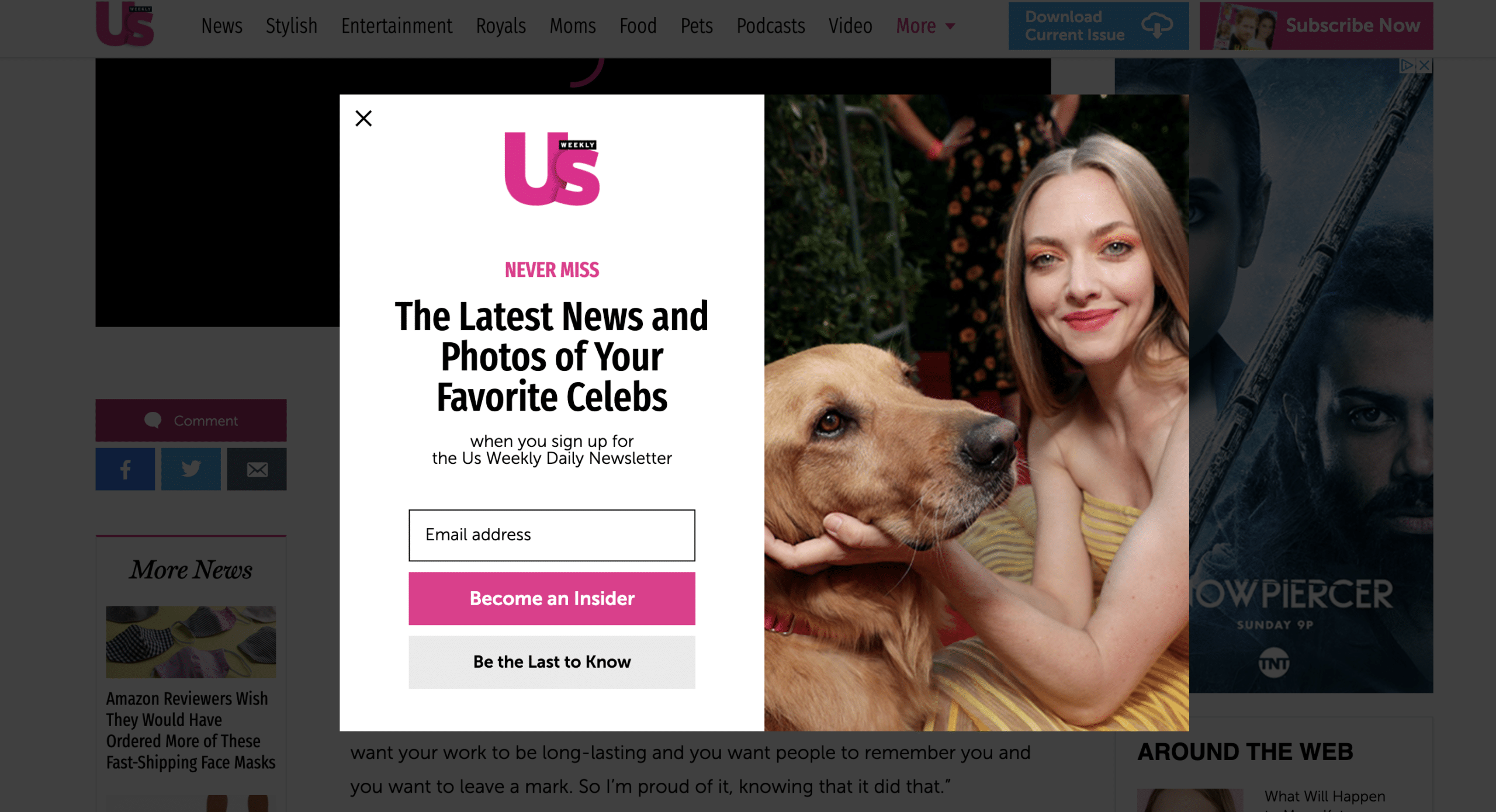
Task: Click the Become an Insider button
Action: coord(552,598)
